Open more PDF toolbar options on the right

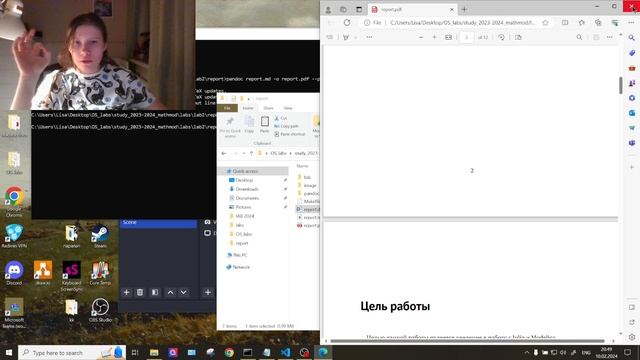coord(609,37)
